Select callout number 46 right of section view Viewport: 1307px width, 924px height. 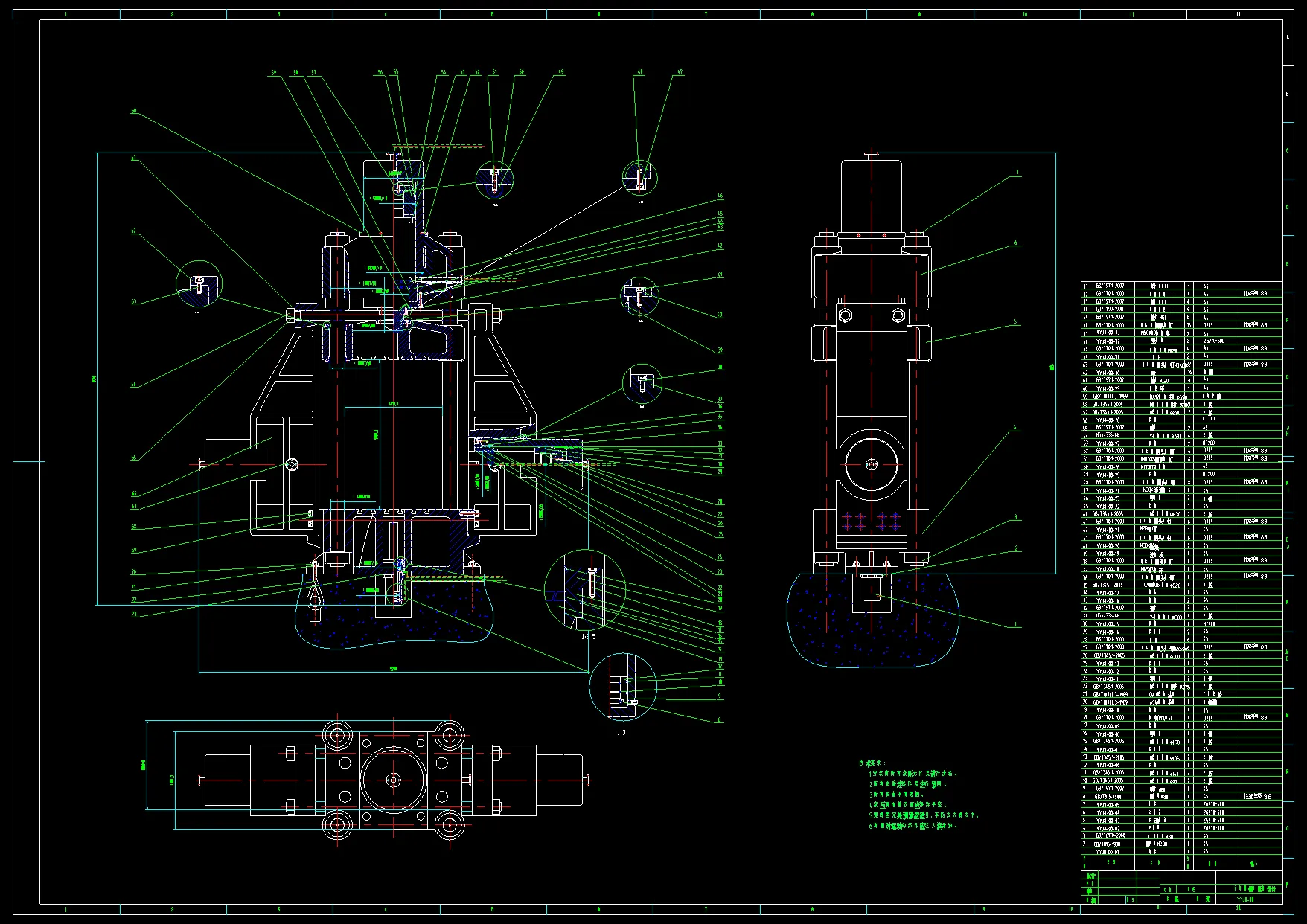[720, 196]
